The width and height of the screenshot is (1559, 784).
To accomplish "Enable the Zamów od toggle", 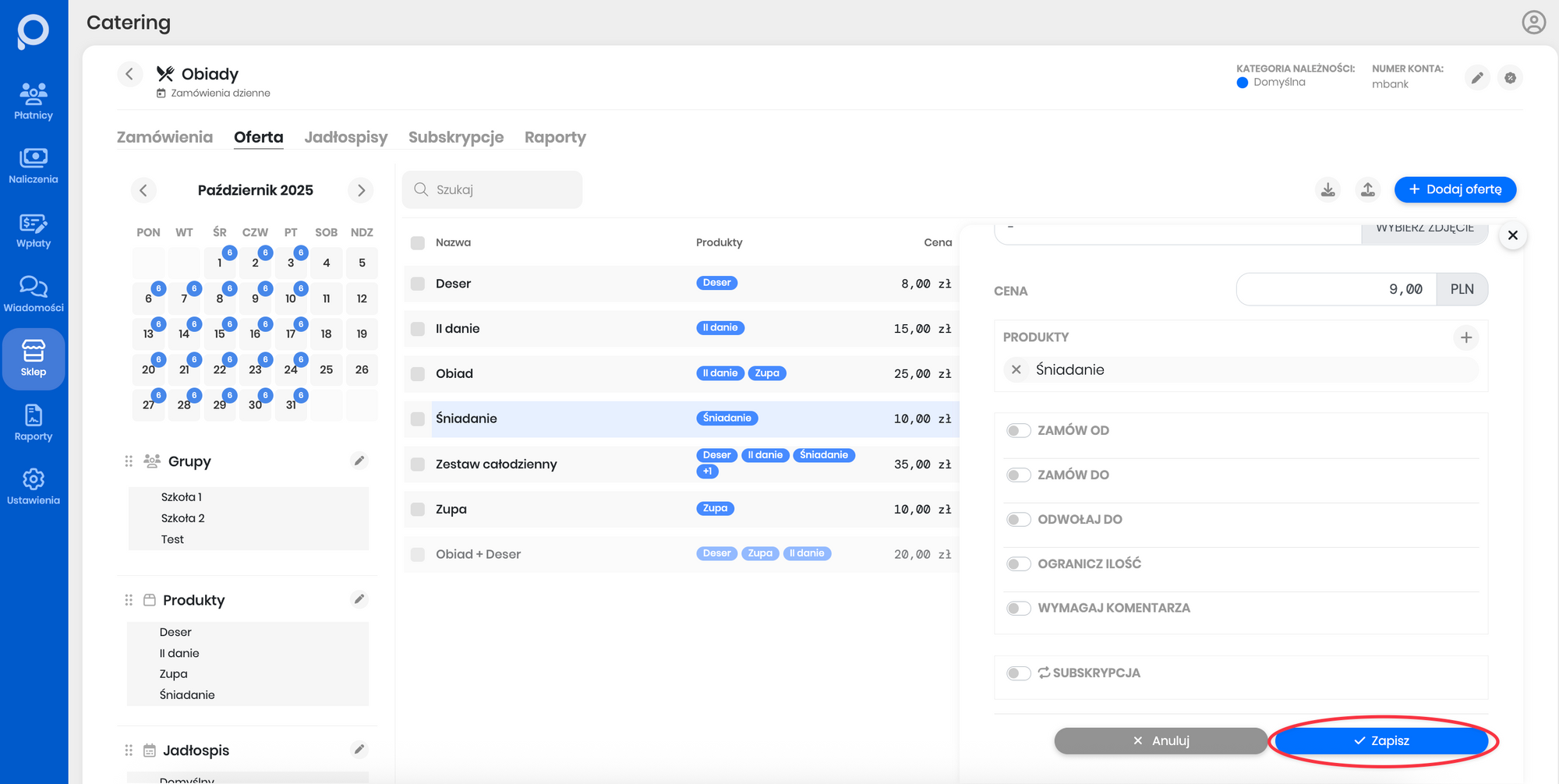I will point(1019,431).
